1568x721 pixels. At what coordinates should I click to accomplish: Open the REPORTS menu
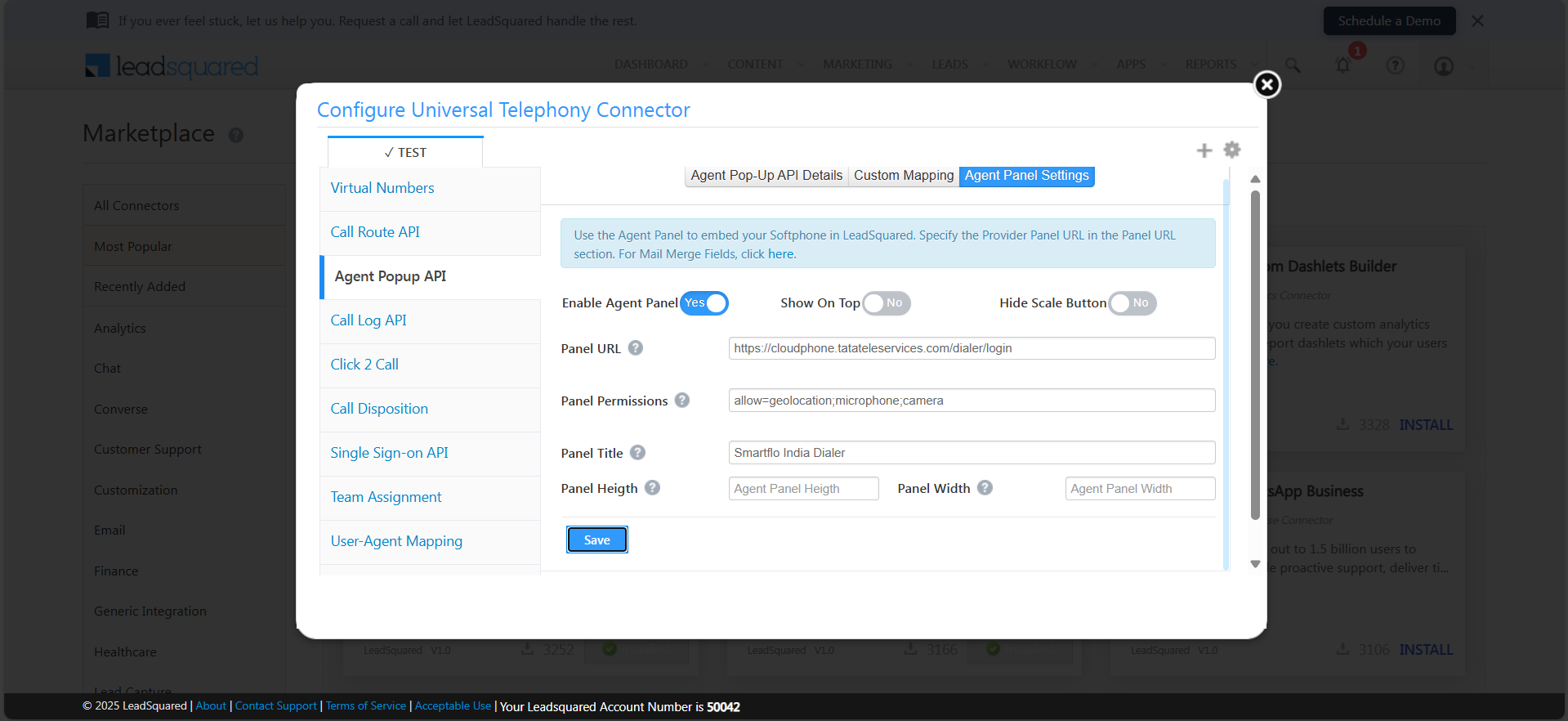point(1211,65)
